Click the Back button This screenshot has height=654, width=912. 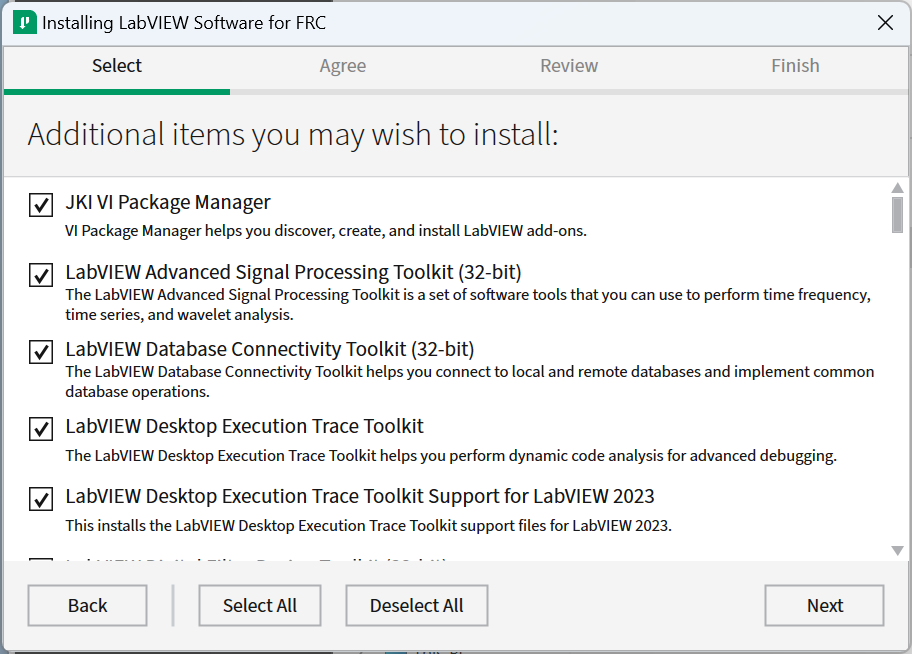(87, 605)
